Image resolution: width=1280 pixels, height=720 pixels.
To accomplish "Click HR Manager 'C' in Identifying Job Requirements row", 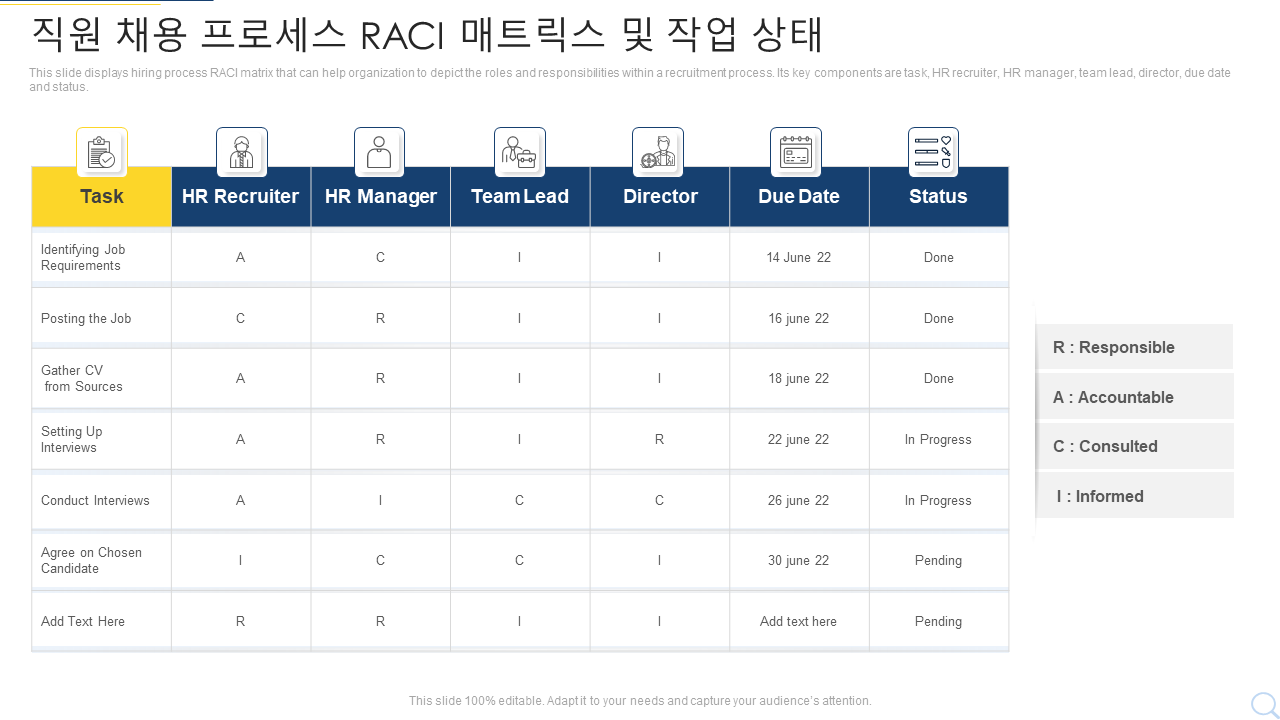I will pos(381,257).
